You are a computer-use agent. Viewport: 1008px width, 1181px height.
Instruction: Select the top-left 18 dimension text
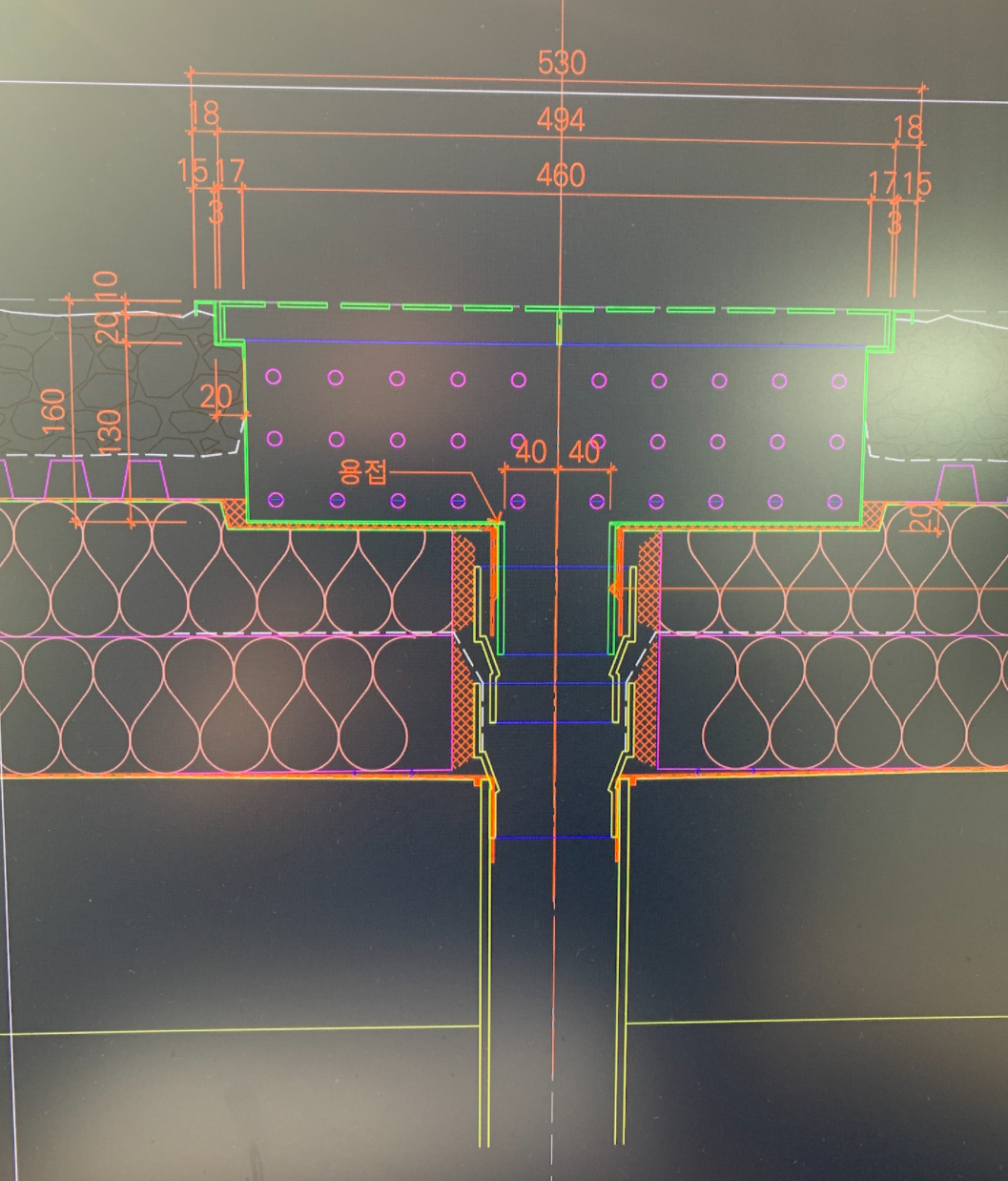[203, 114]
